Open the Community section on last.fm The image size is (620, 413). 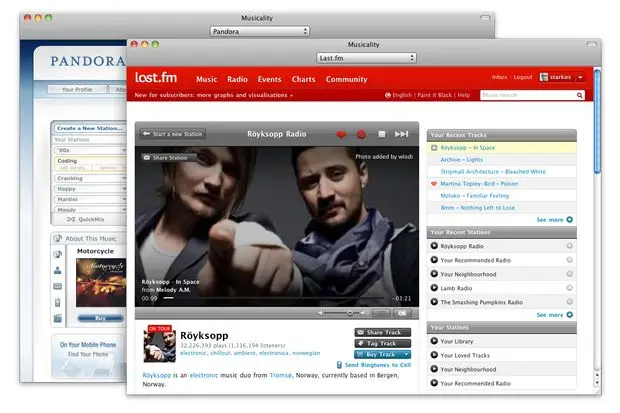point(346,79)
